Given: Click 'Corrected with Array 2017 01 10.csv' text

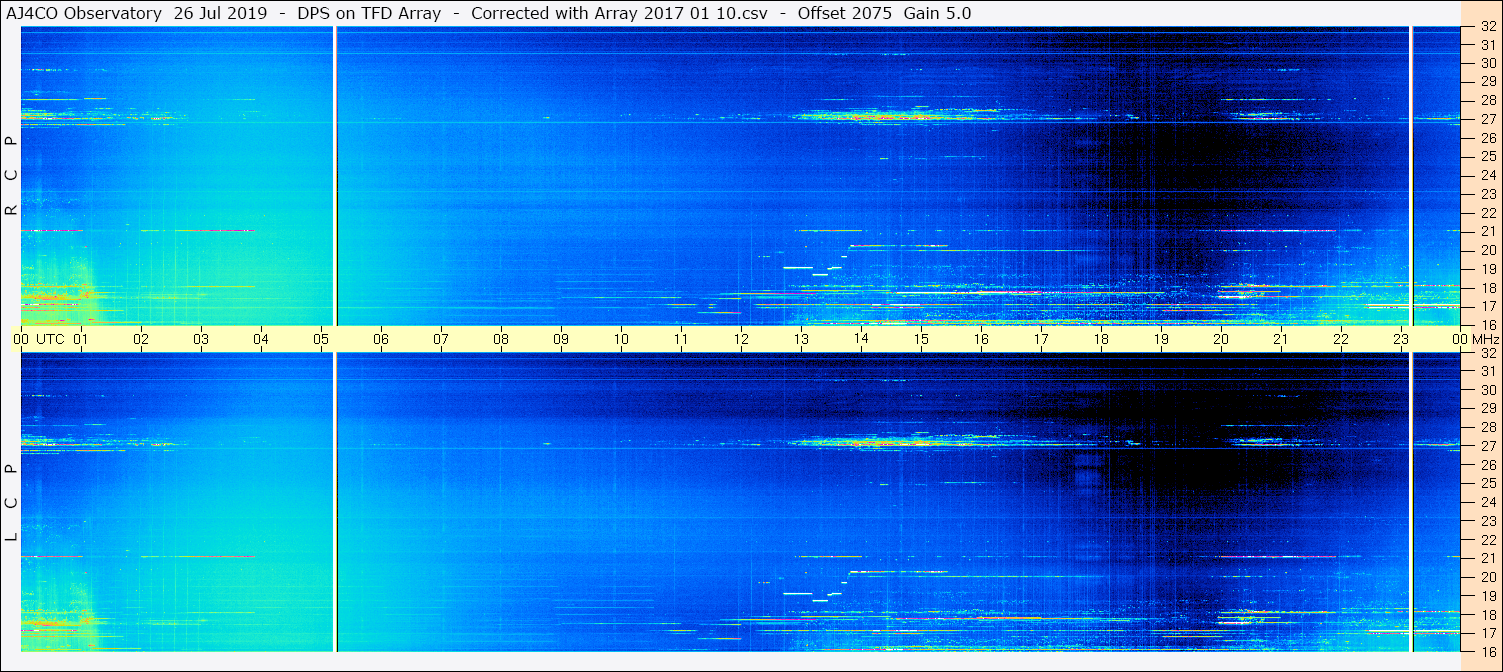Looking at the screenshot, I should click(x=619, y=13).
